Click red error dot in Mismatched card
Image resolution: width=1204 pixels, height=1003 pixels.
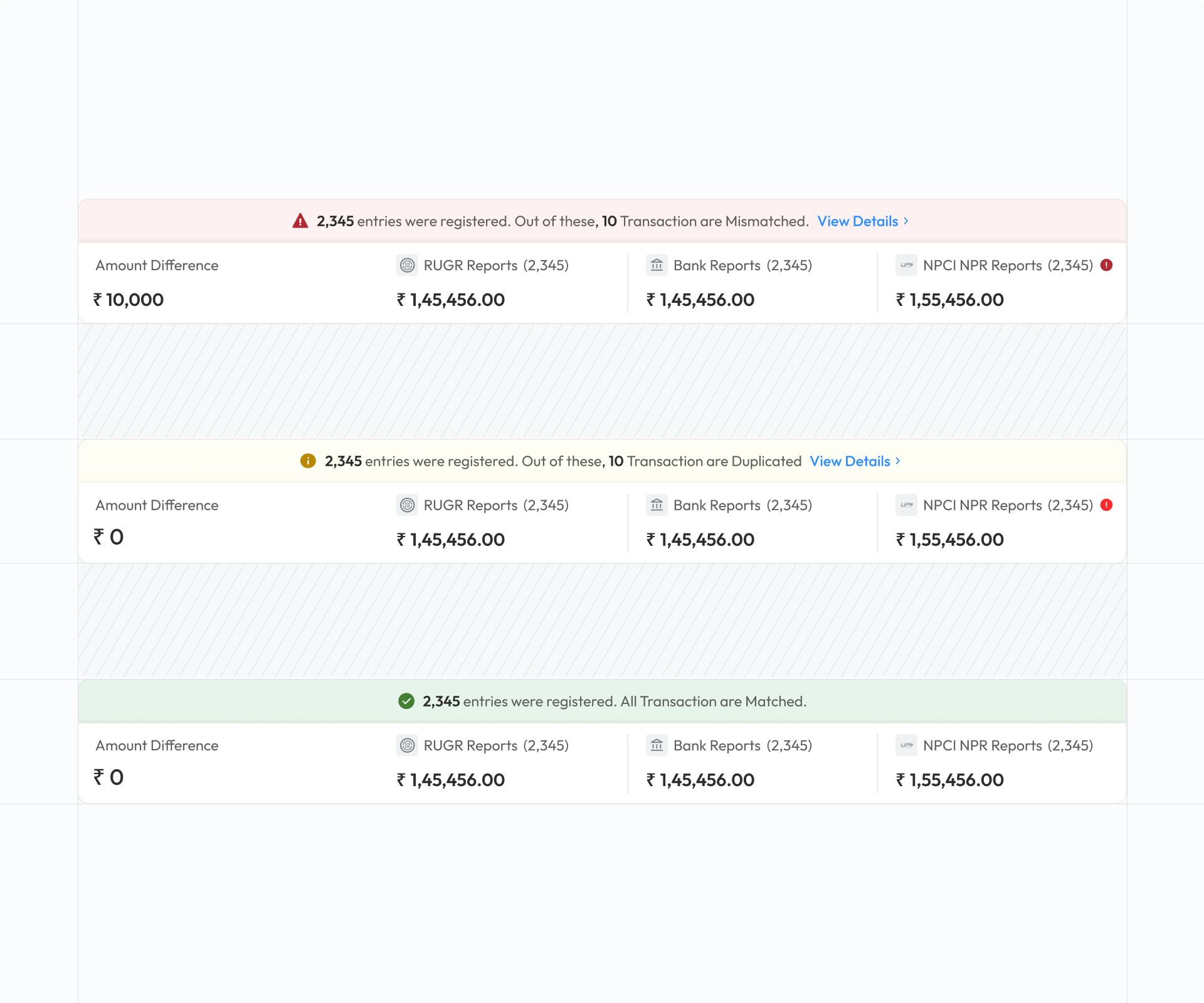[1107, 265]
